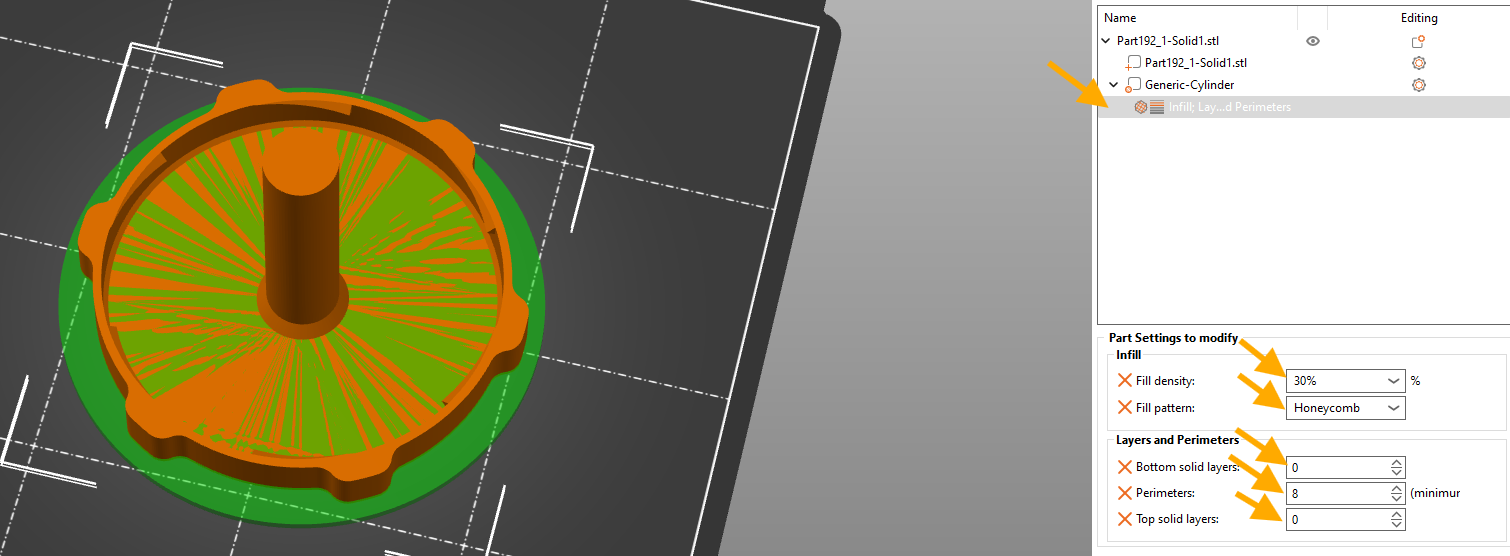Click the infill icon on Infill; Lay...d Perimeters row
The height and width of the screenshot is (556, 1510).
[x=1141, y=107]
